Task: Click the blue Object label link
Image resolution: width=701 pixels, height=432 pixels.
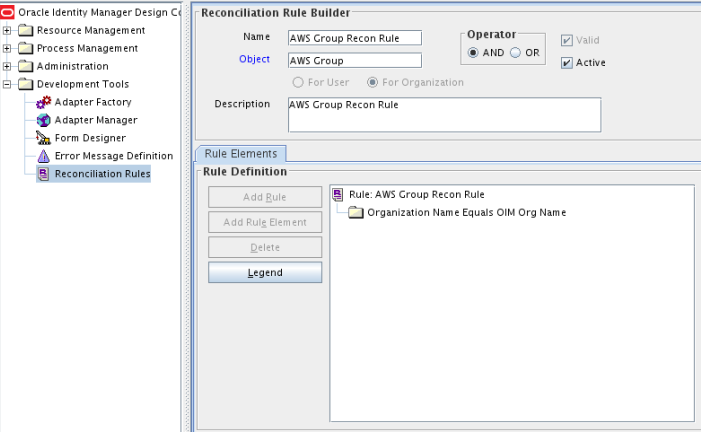Action: 254,59
